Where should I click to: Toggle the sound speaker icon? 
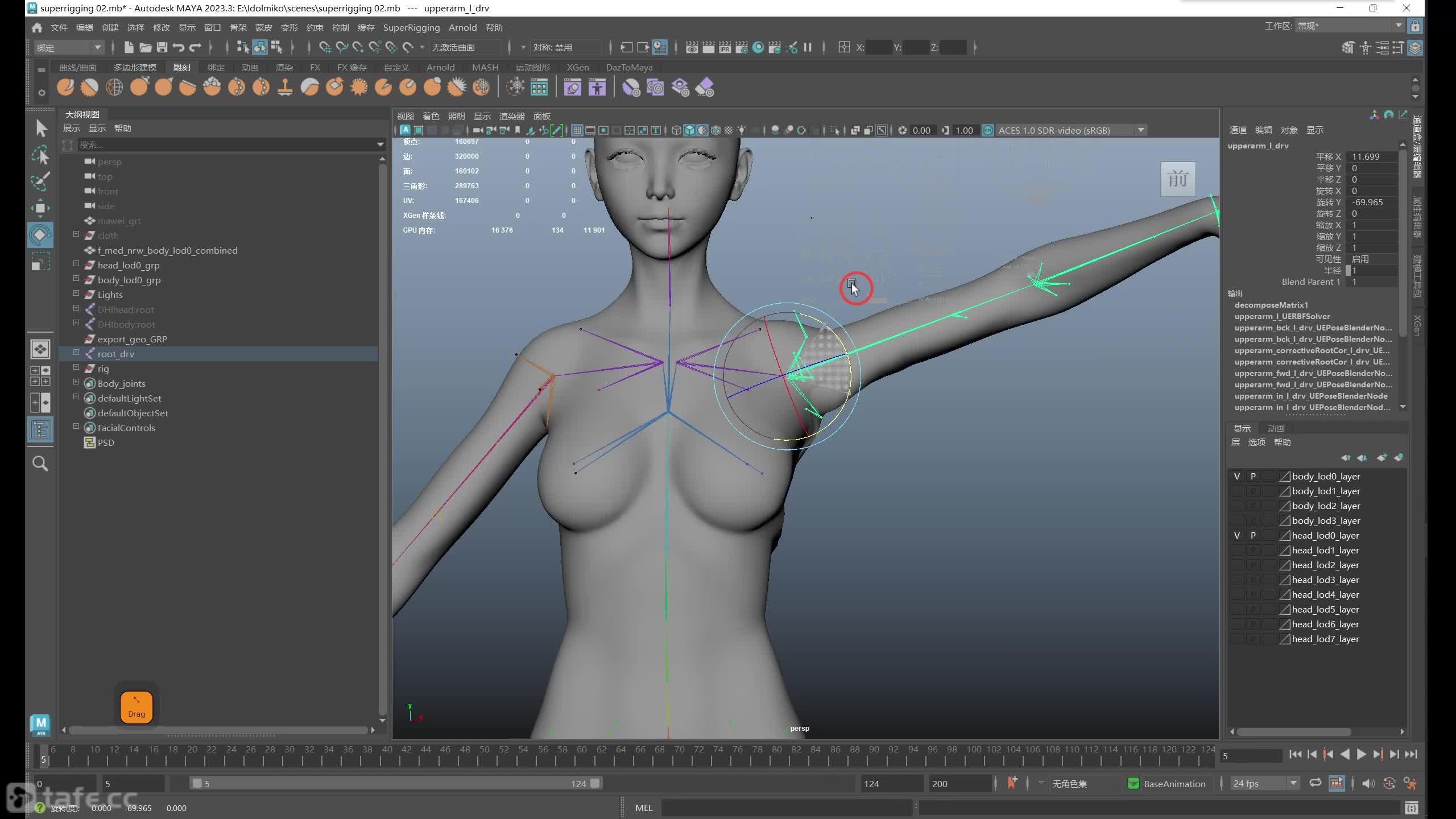[1368, 783]
